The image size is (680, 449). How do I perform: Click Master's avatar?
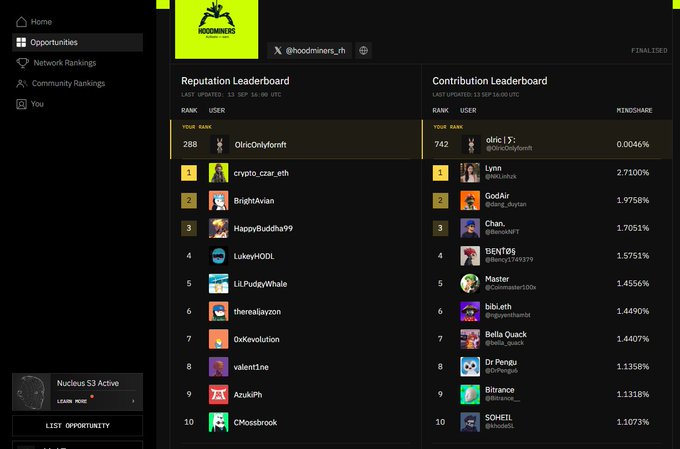[470, 284]
